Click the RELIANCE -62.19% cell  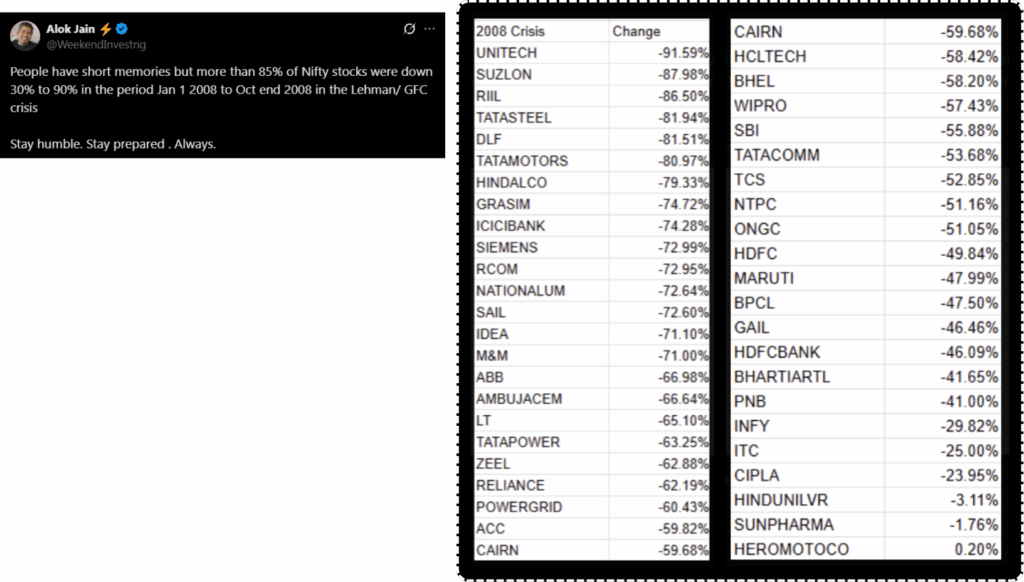pyautogui.click(x=659, y=485)
